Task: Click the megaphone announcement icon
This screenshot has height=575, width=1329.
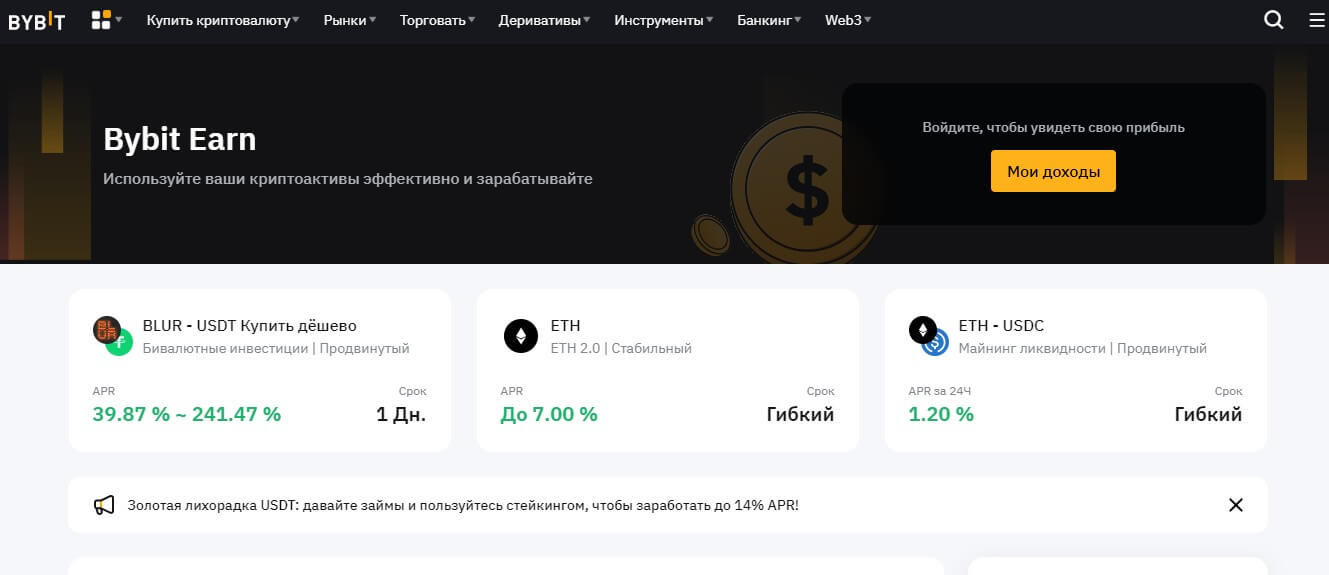Action: click(104, 505)
